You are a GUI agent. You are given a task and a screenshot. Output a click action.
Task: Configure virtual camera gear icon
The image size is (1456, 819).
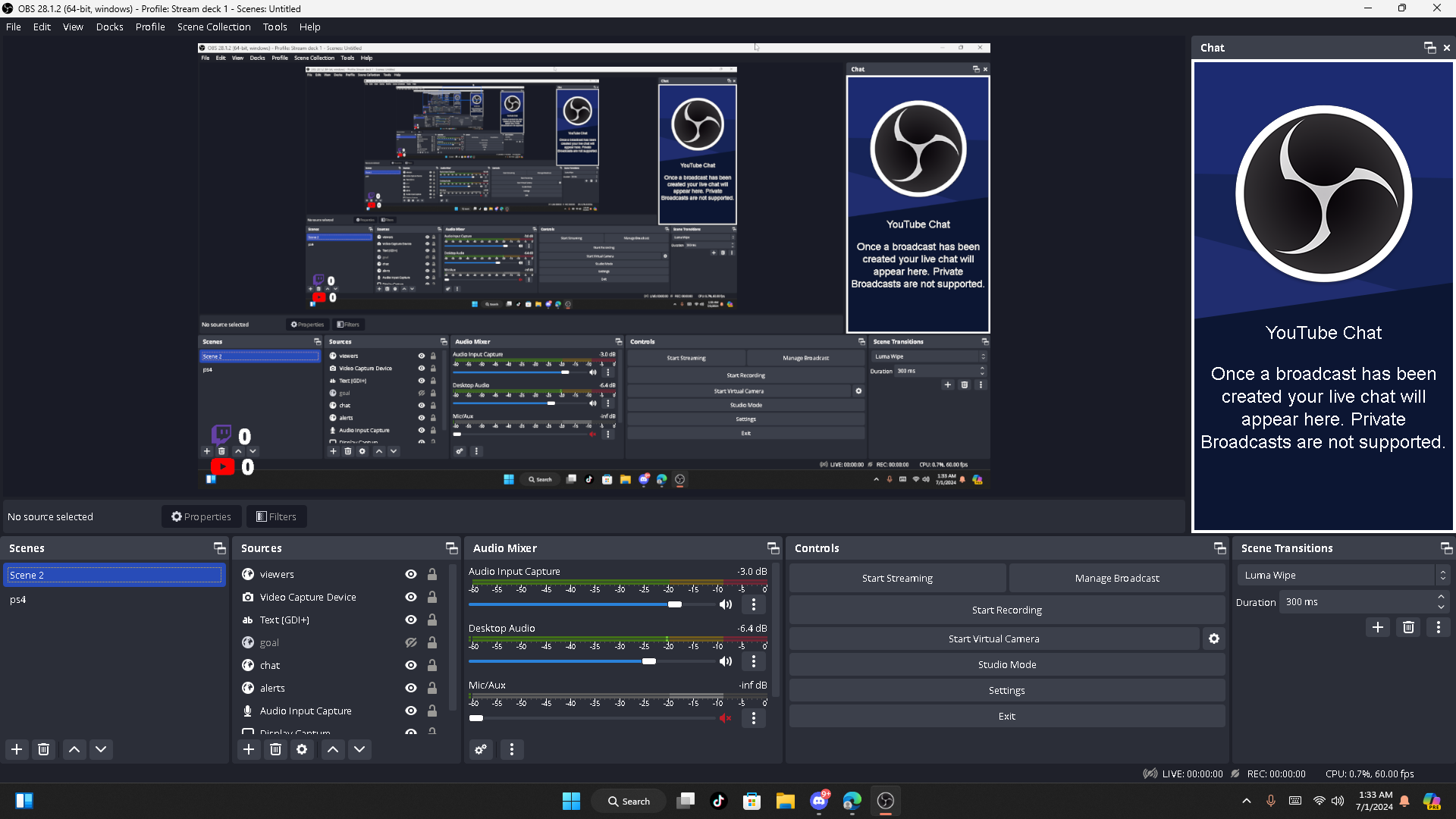point(1214,639)
